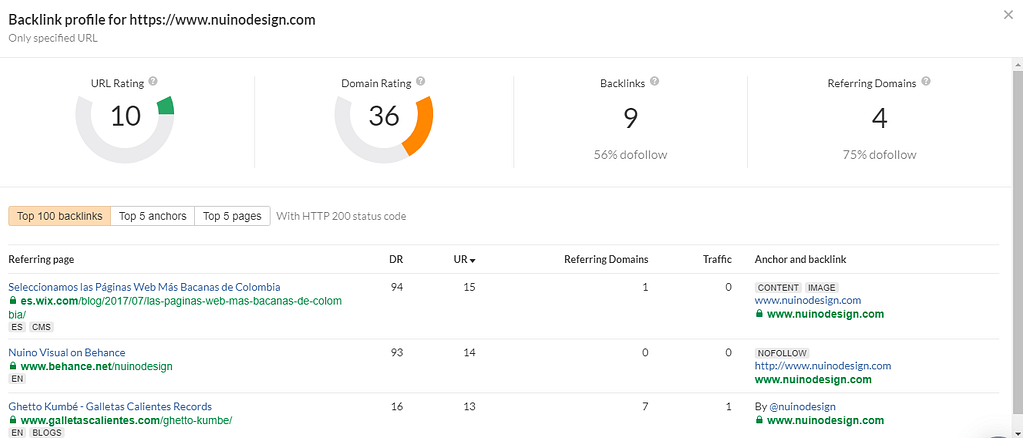Click UR value 13 in Ghetto Kumbé row
Viewport: 1023px width, 438px height.
click(468, 406)
